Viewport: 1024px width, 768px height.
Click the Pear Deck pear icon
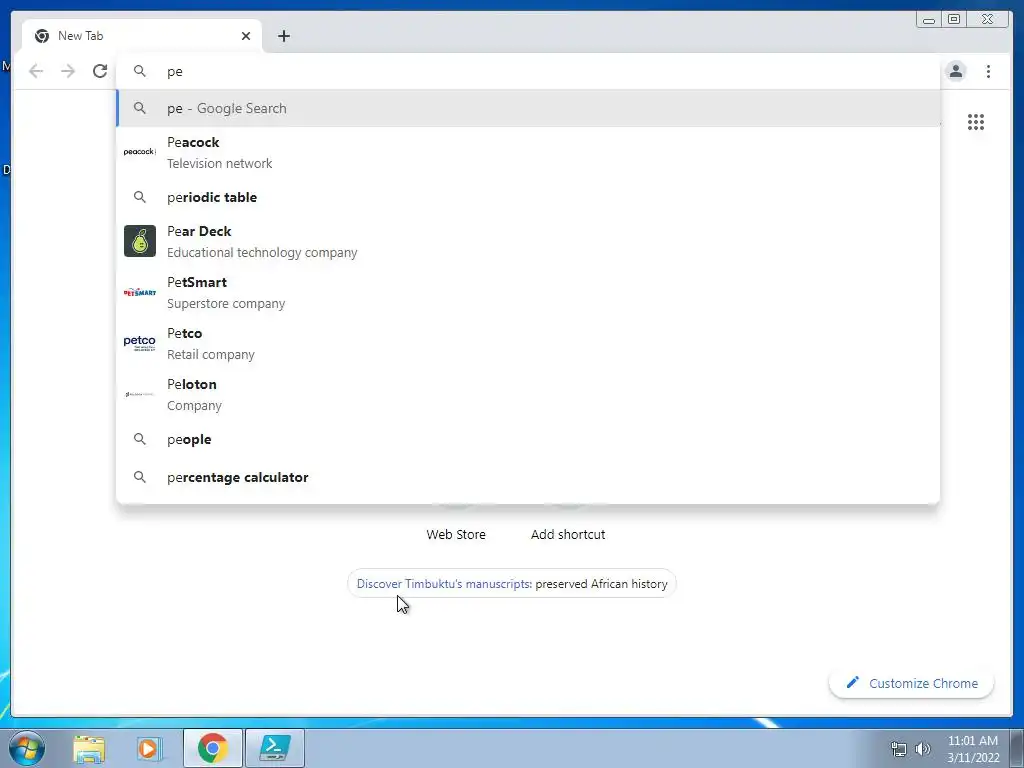click(140, 241)
